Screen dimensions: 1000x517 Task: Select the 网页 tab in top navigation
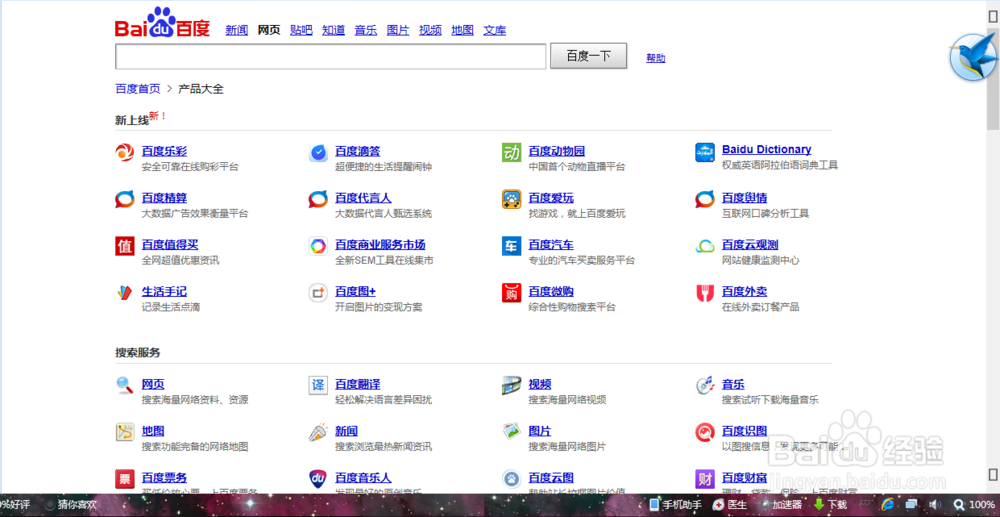pos(269,30)
